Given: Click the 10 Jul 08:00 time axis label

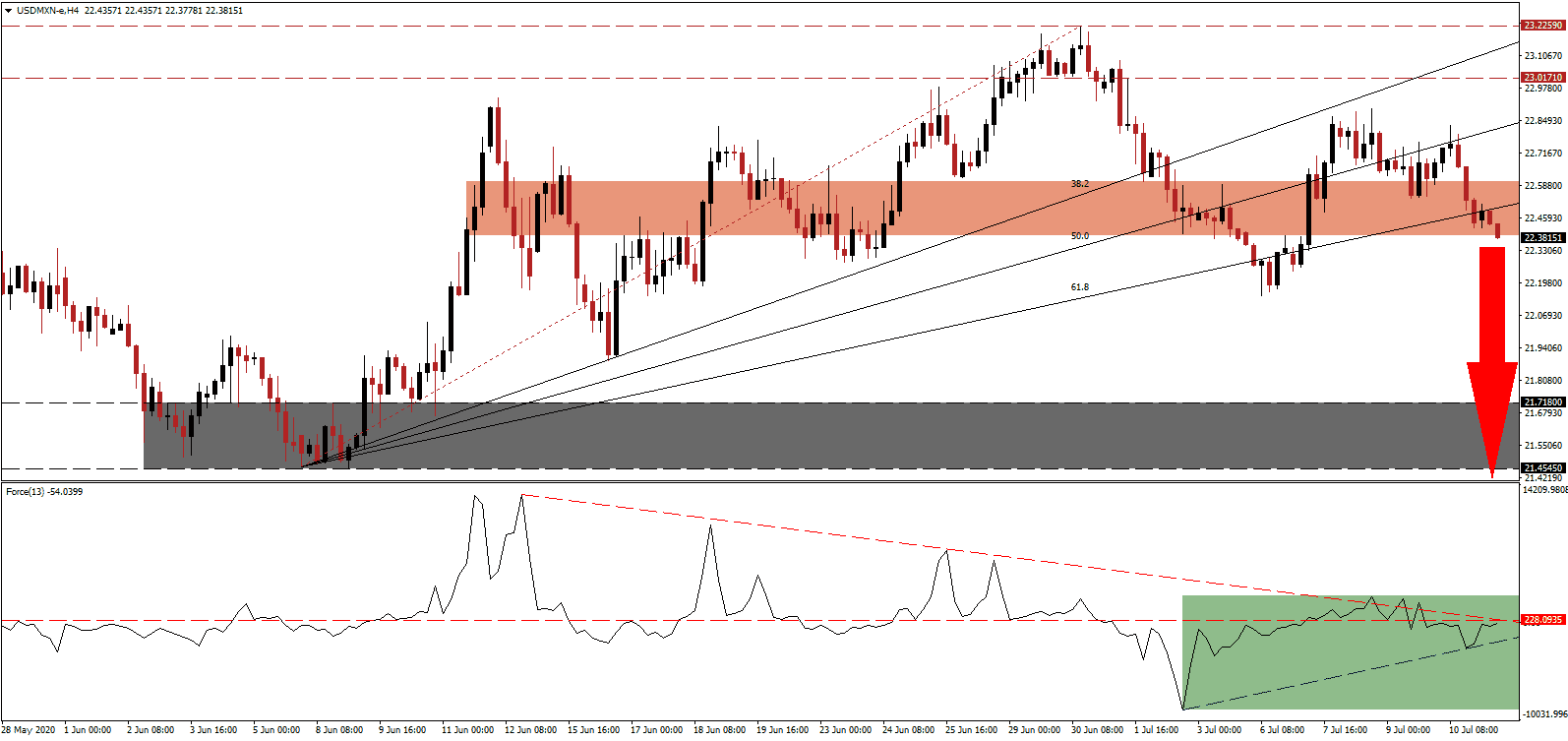Looking at the screenshot, I should (1473, 730).
